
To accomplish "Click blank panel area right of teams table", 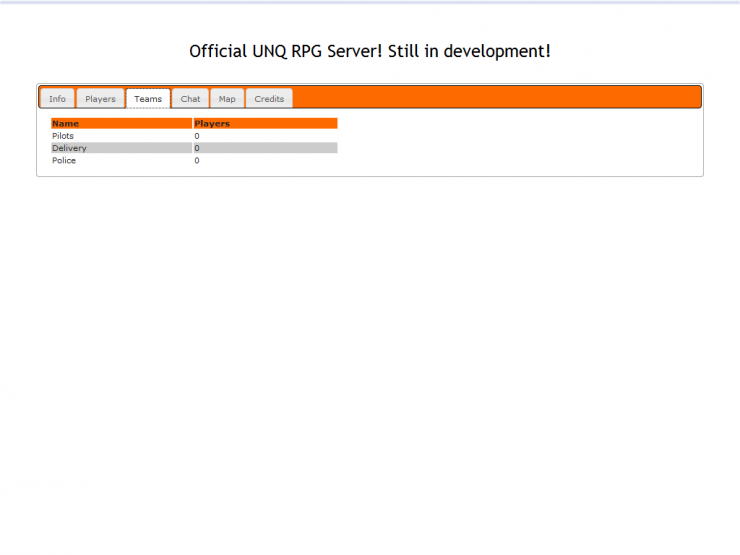I will (x=520, y=145).
